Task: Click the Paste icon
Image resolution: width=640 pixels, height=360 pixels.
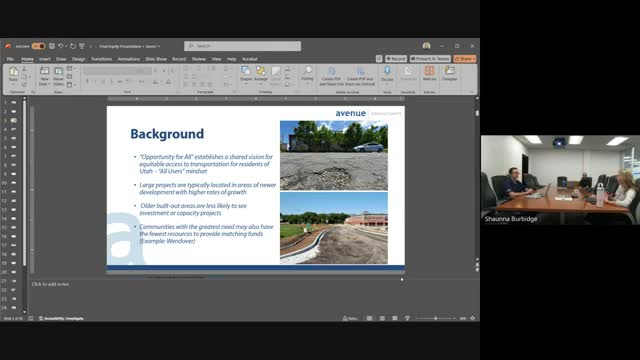Action: pos(13,71)
